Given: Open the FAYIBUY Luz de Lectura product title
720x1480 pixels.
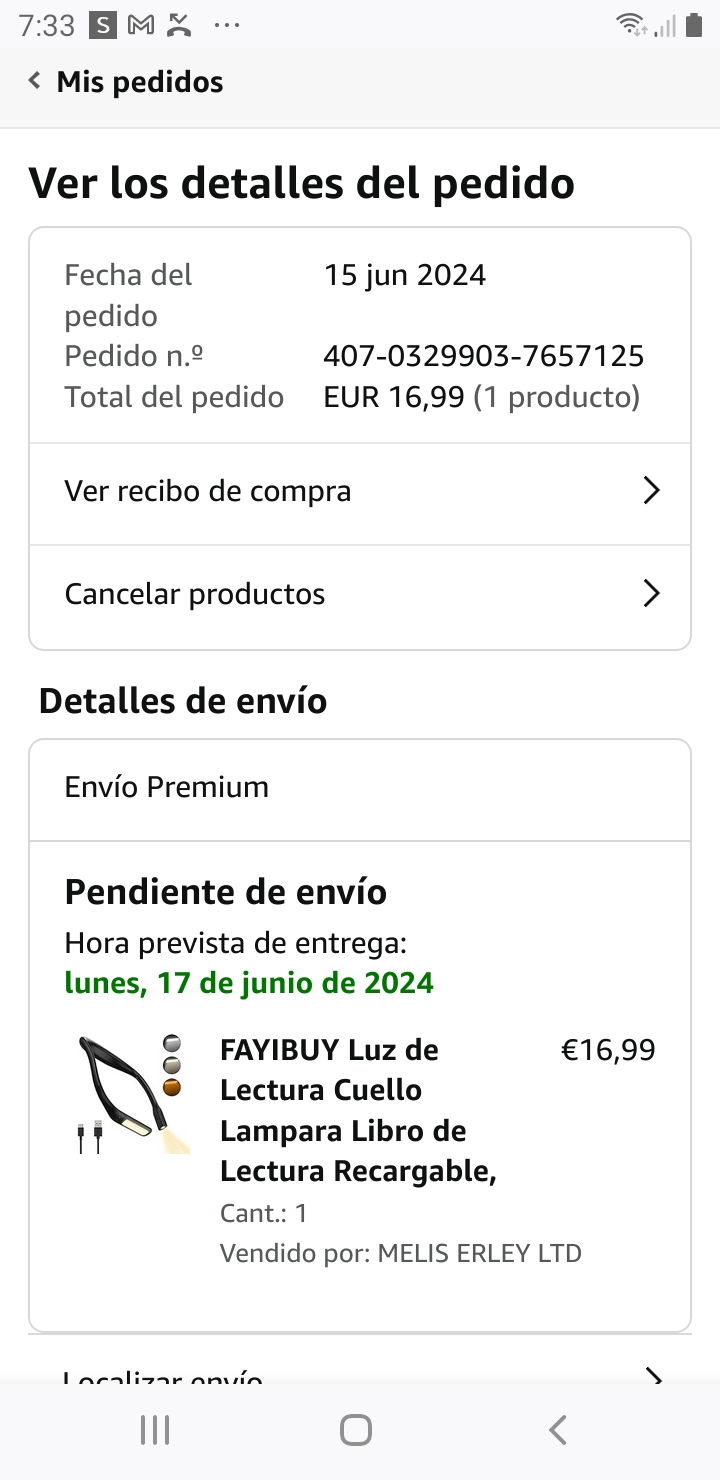Looking at the screenshot, I should [358, 1110].
